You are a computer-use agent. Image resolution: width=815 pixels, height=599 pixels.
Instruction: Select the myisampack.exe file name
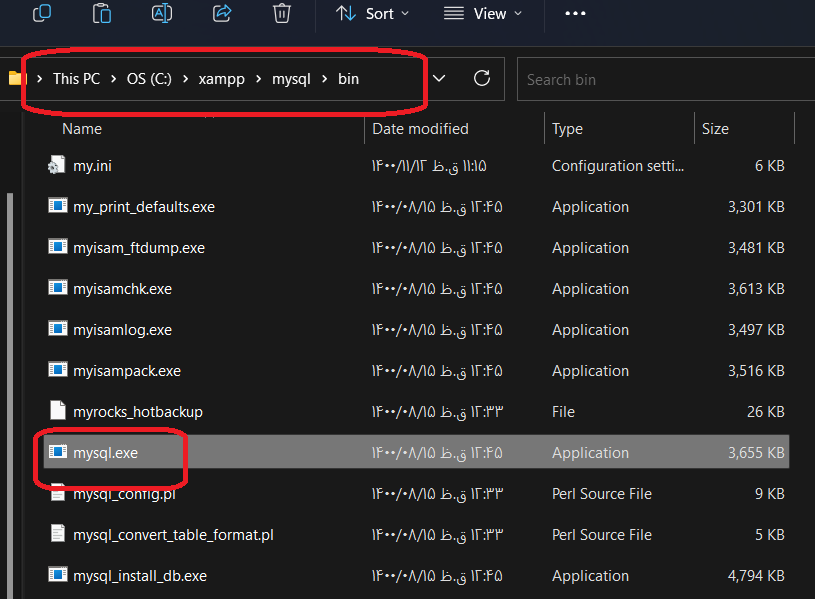point(127,371)
